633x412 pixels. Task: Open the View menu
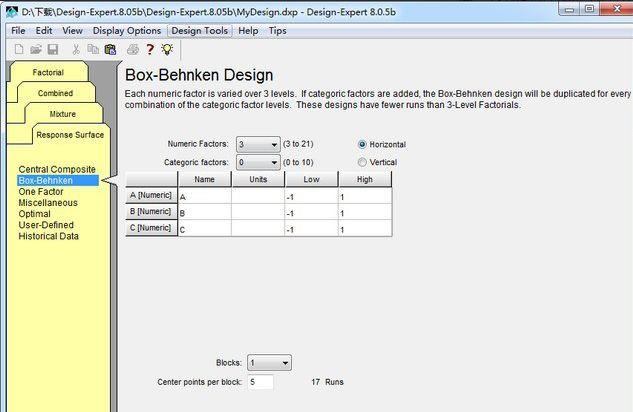[72, 31]
